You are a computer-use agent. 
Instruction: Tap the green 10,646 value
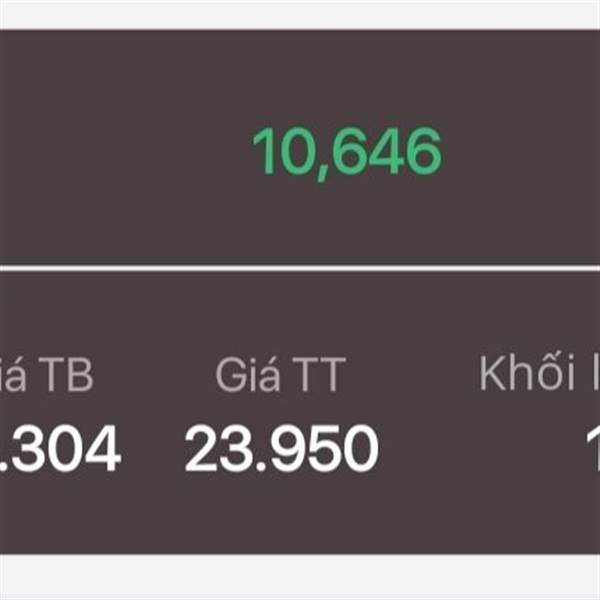point(347,152)
